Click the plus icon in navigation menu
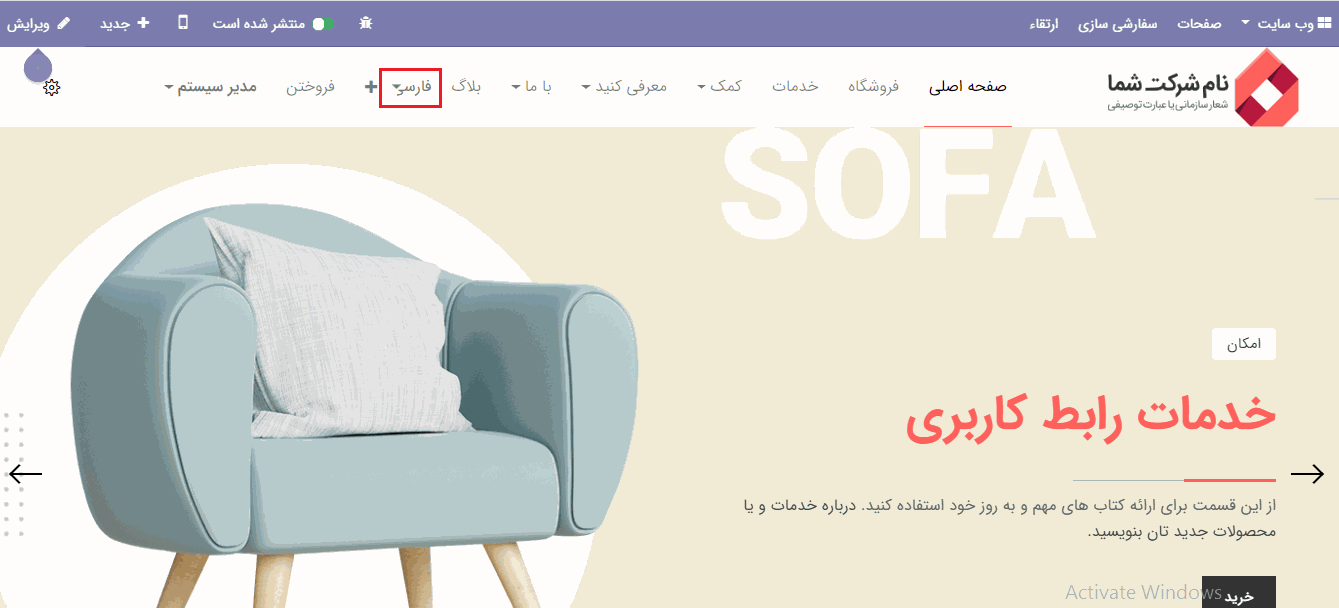Screen dimensions: 1339x608 click(371, 87)
